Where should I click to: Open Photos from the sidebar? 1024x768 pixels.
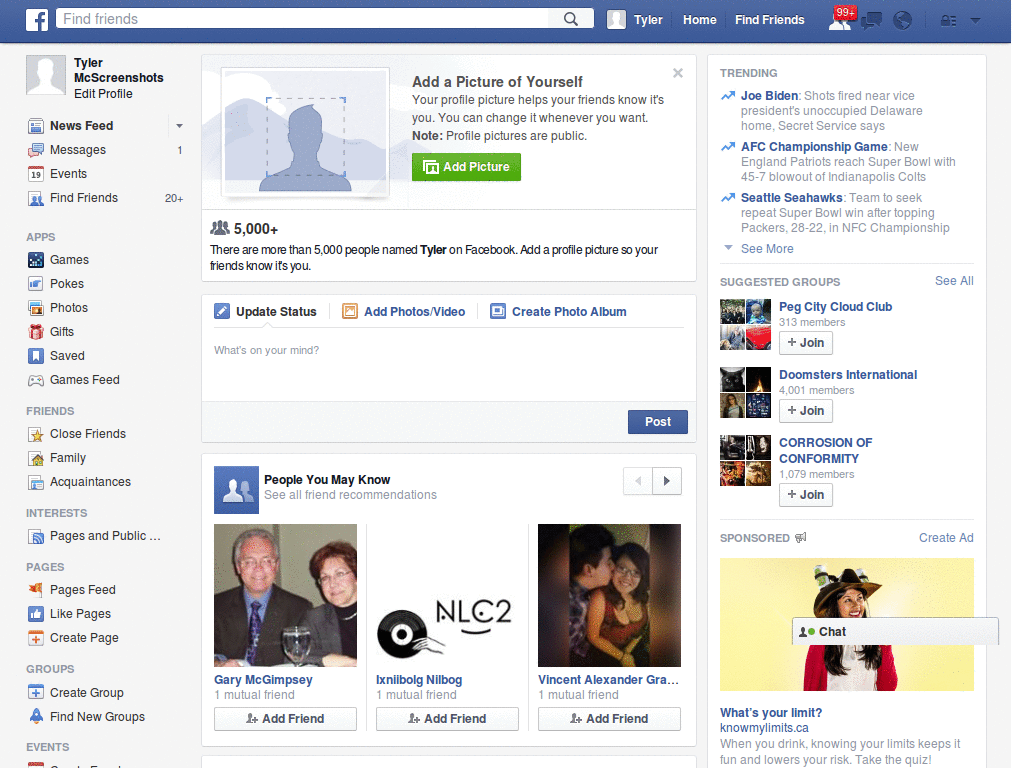[x=34, y=307]
